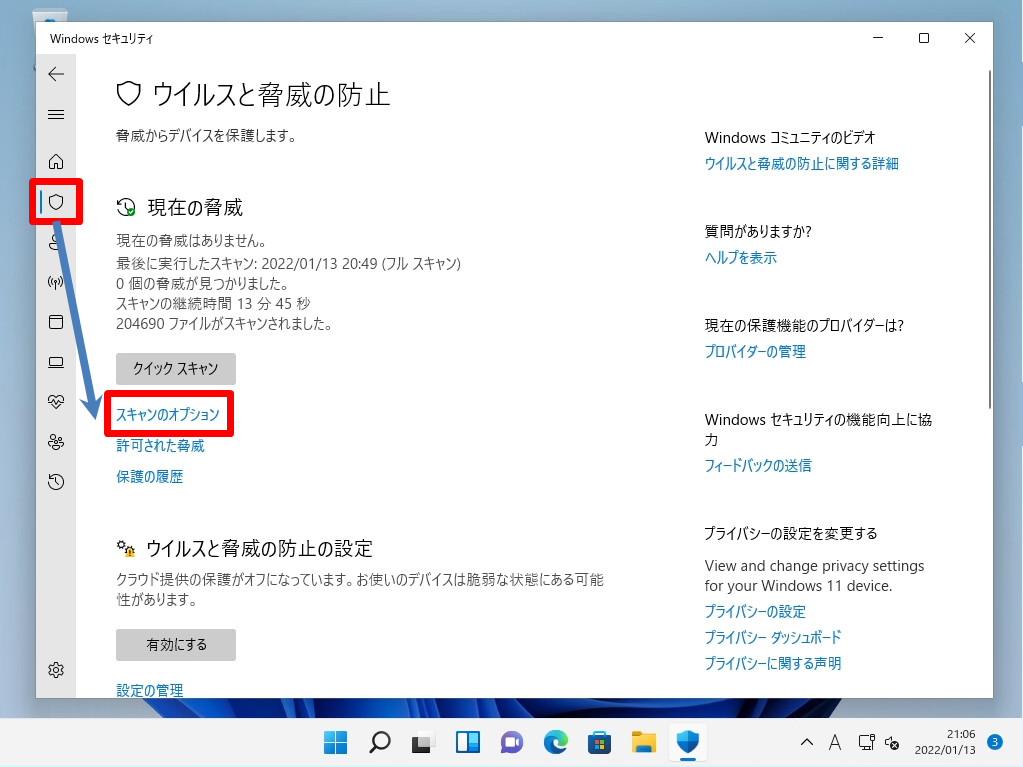1023x767 pixels.
Task: Show hidden tray icons chevron
Action: click(807, 742)
